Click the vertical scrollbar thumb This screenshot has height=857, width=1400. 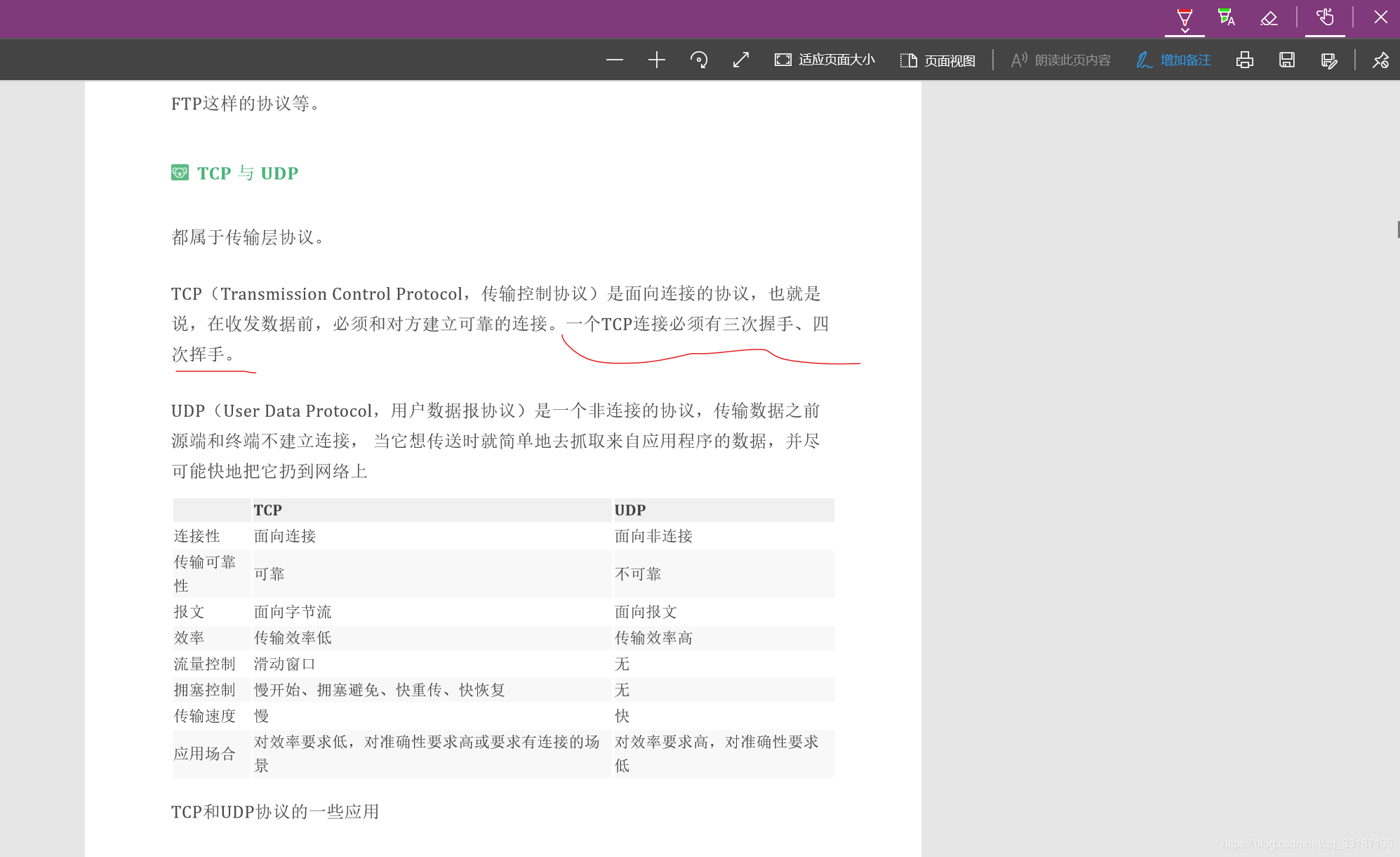tap(1398, 230)
